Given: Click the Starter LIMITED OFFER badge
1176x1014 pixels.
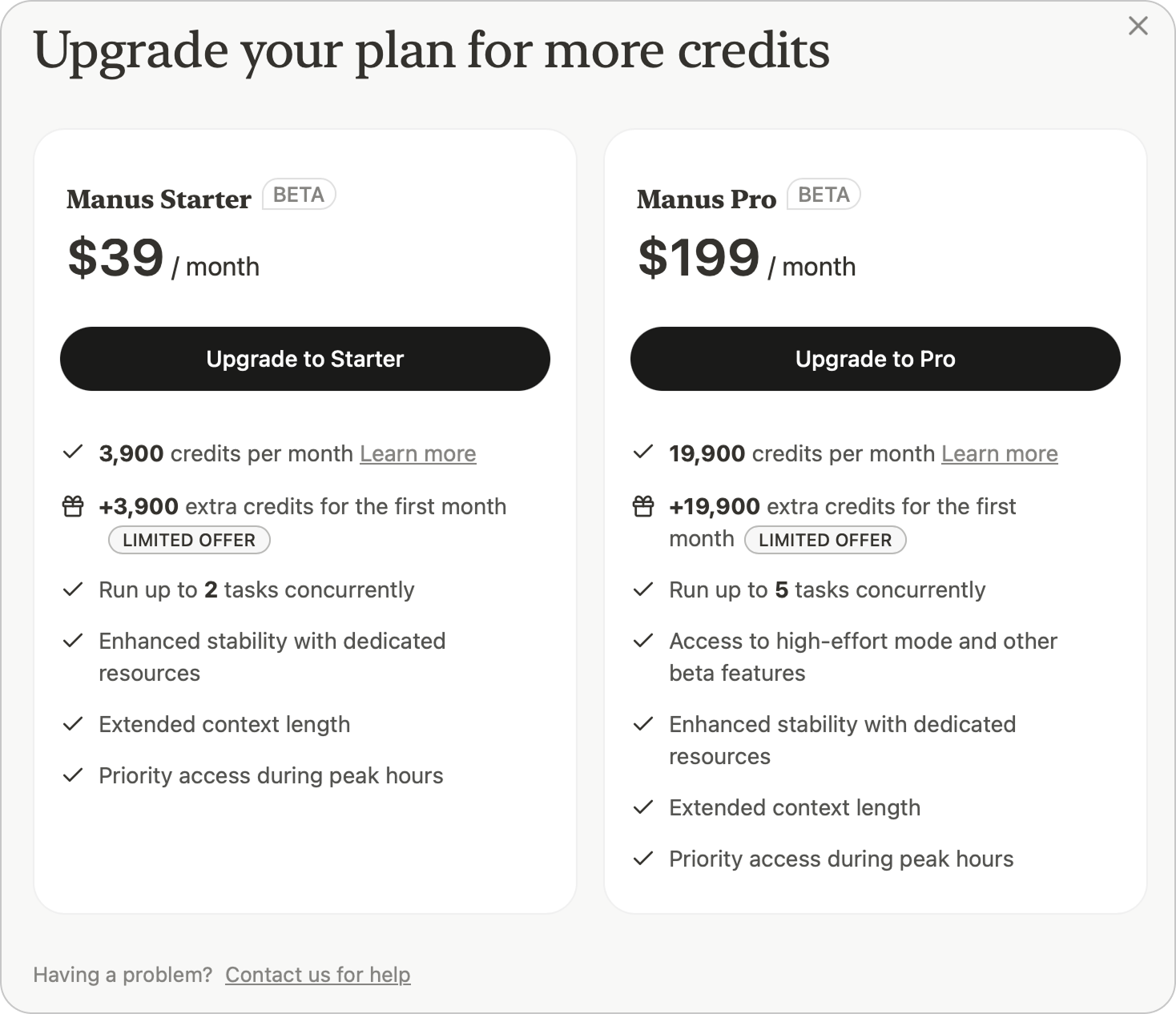Looking at the screenshot, I should (x=189, y=540).
